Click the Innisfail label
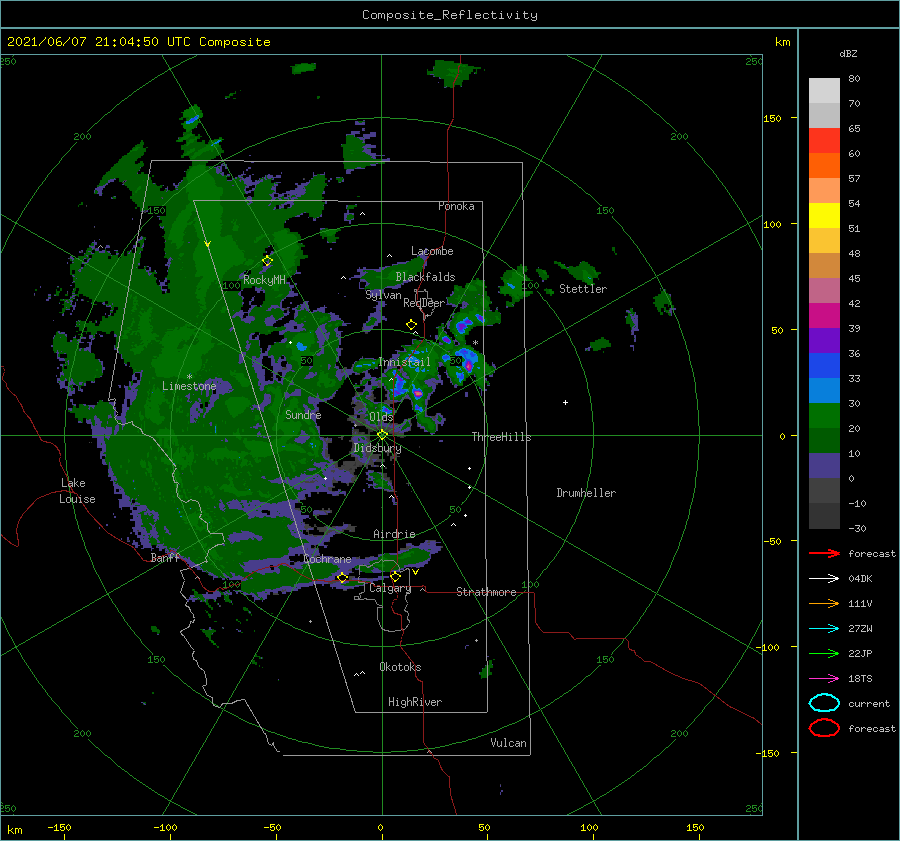The width and height of the screenshot is (900, 841). tap(404, 362)
